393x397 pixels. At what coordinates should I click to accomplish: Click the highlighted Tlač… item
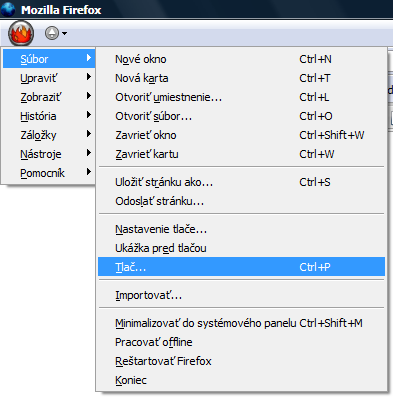coord(241,267)
